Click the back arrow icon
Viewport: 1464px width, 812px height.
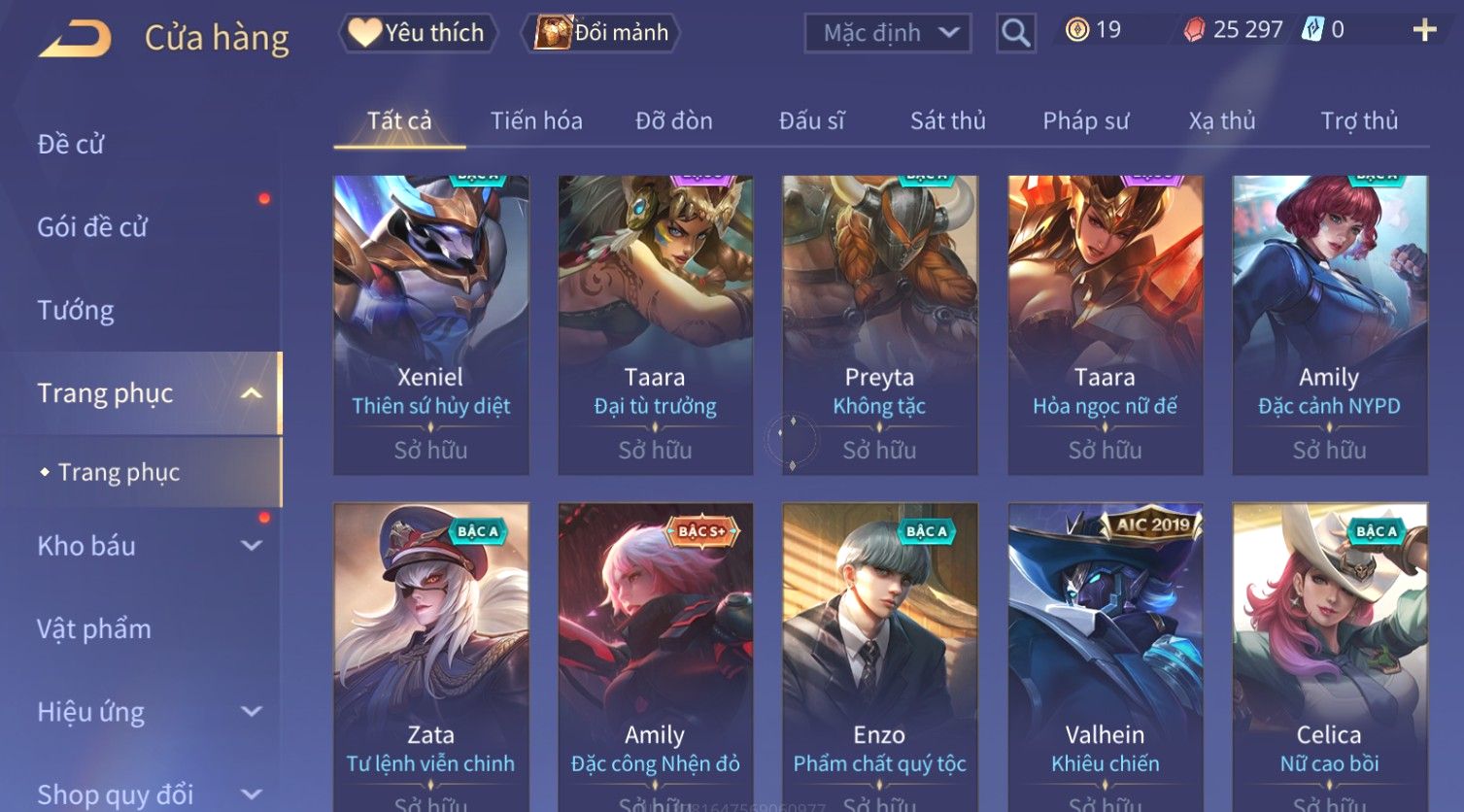[75, 39]
